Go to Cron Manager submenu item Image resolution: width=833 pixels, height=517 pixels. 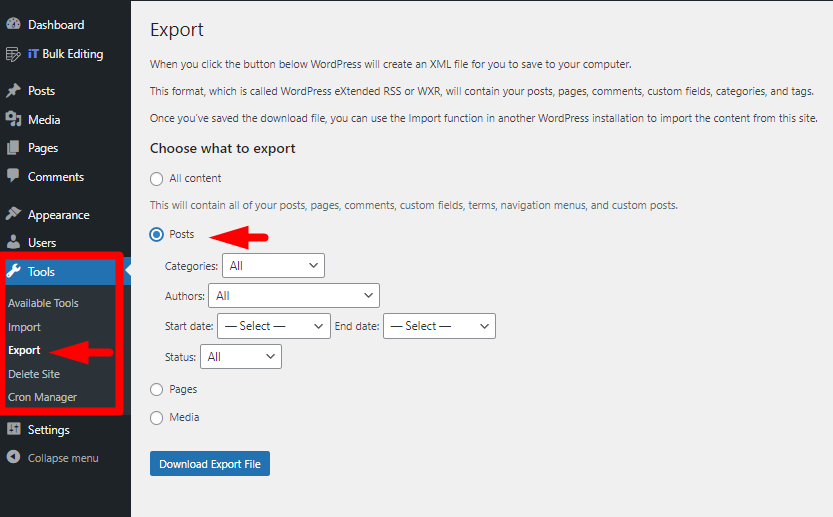pos(42,397)
